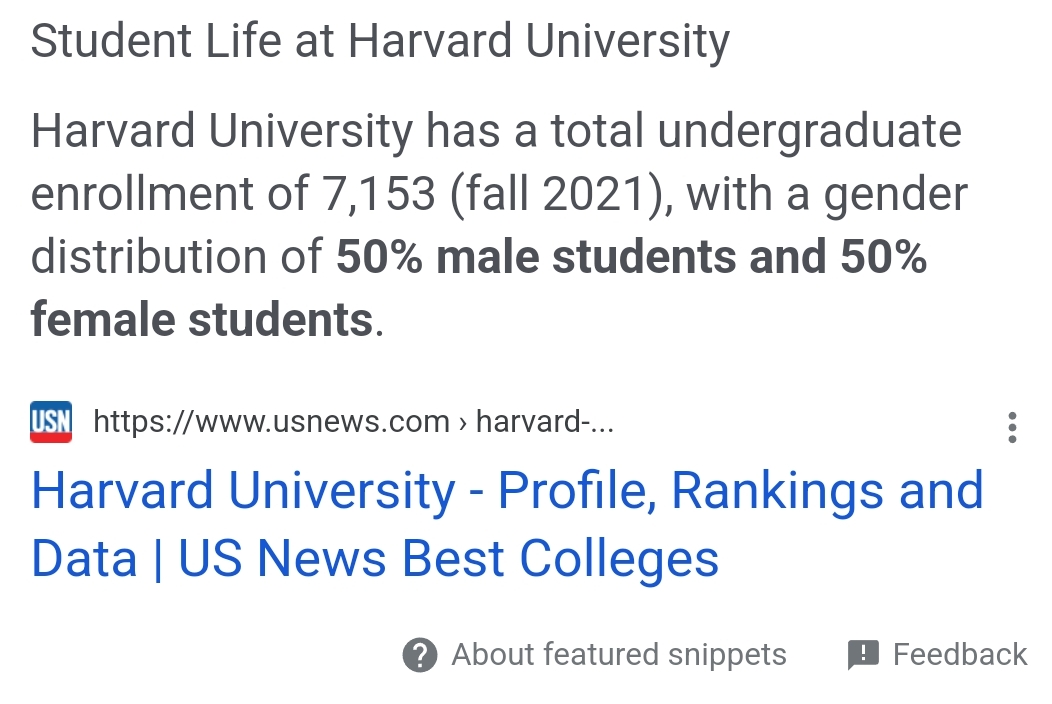Click the US News favicon icon
This screenshot has width=1052, height=704.
point(51,422)
